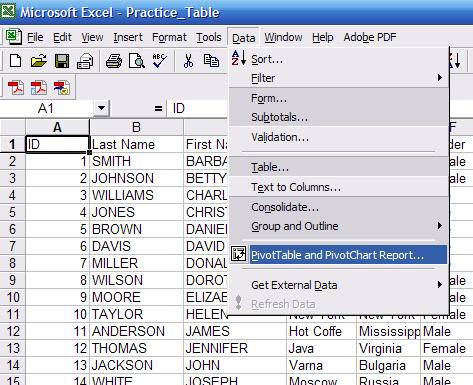Open the Insert menu
The width and height of the screenshot is (473, 385).
(x=128, y=37)
